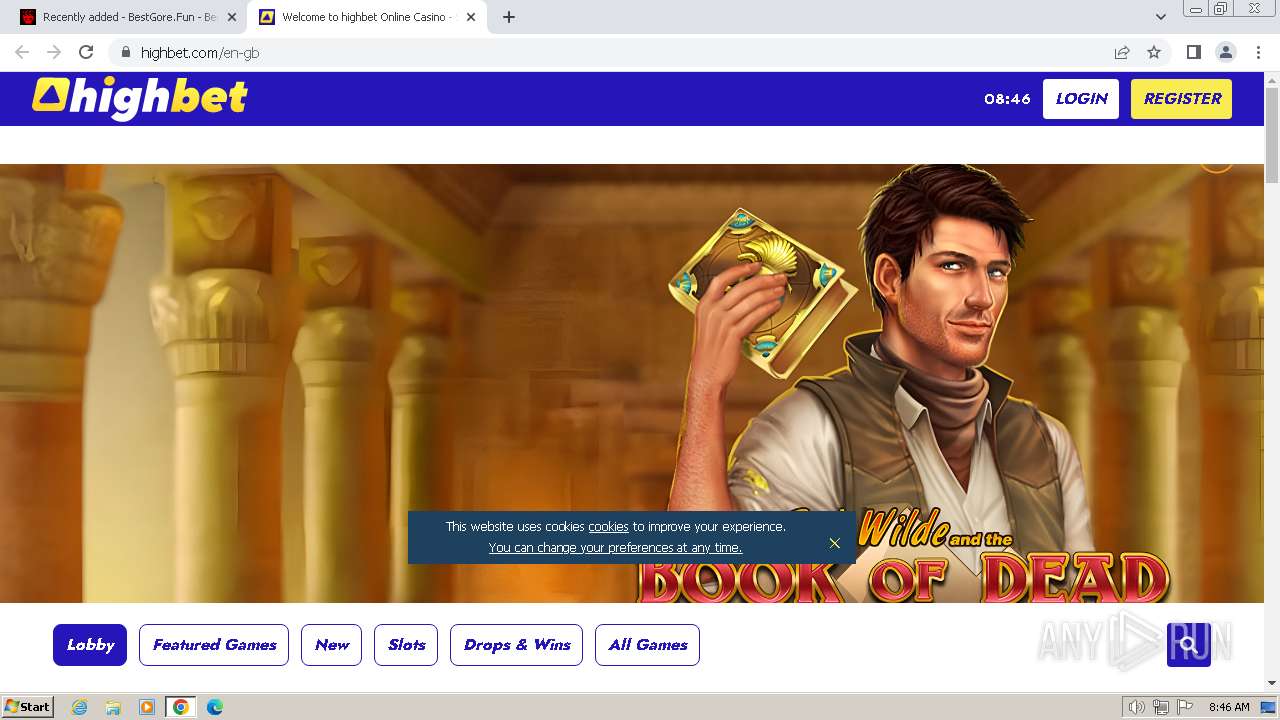Open File Explorer from taskbar
The image size is (1280, 720).
tap(113, 707)
